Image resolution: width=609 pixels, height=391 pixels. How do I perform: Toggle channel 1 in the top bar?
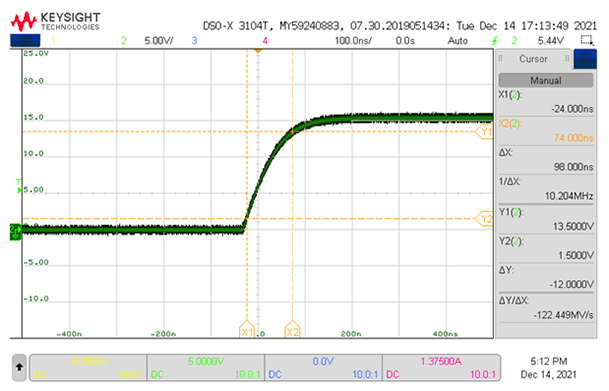[x=53, y=40]
